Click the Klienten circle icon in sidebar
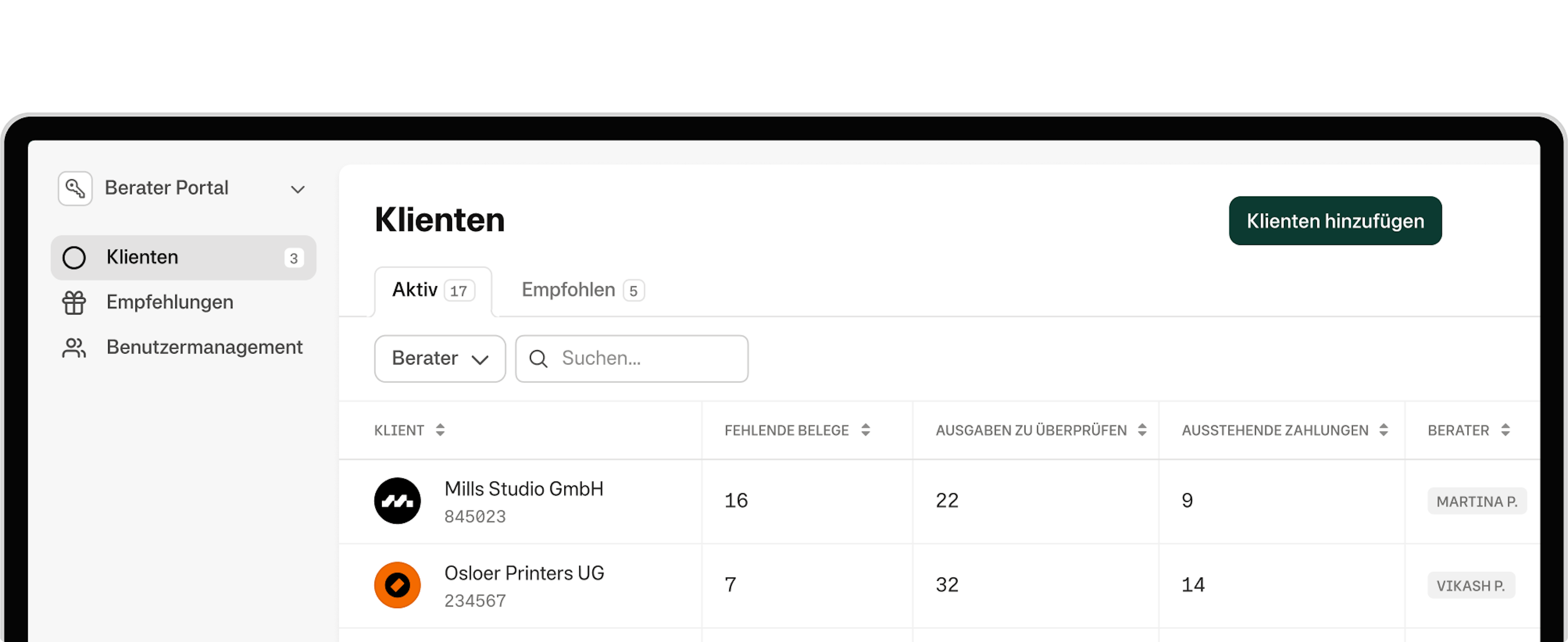Viewport: 1568px width, 642px height. [74, 258]
